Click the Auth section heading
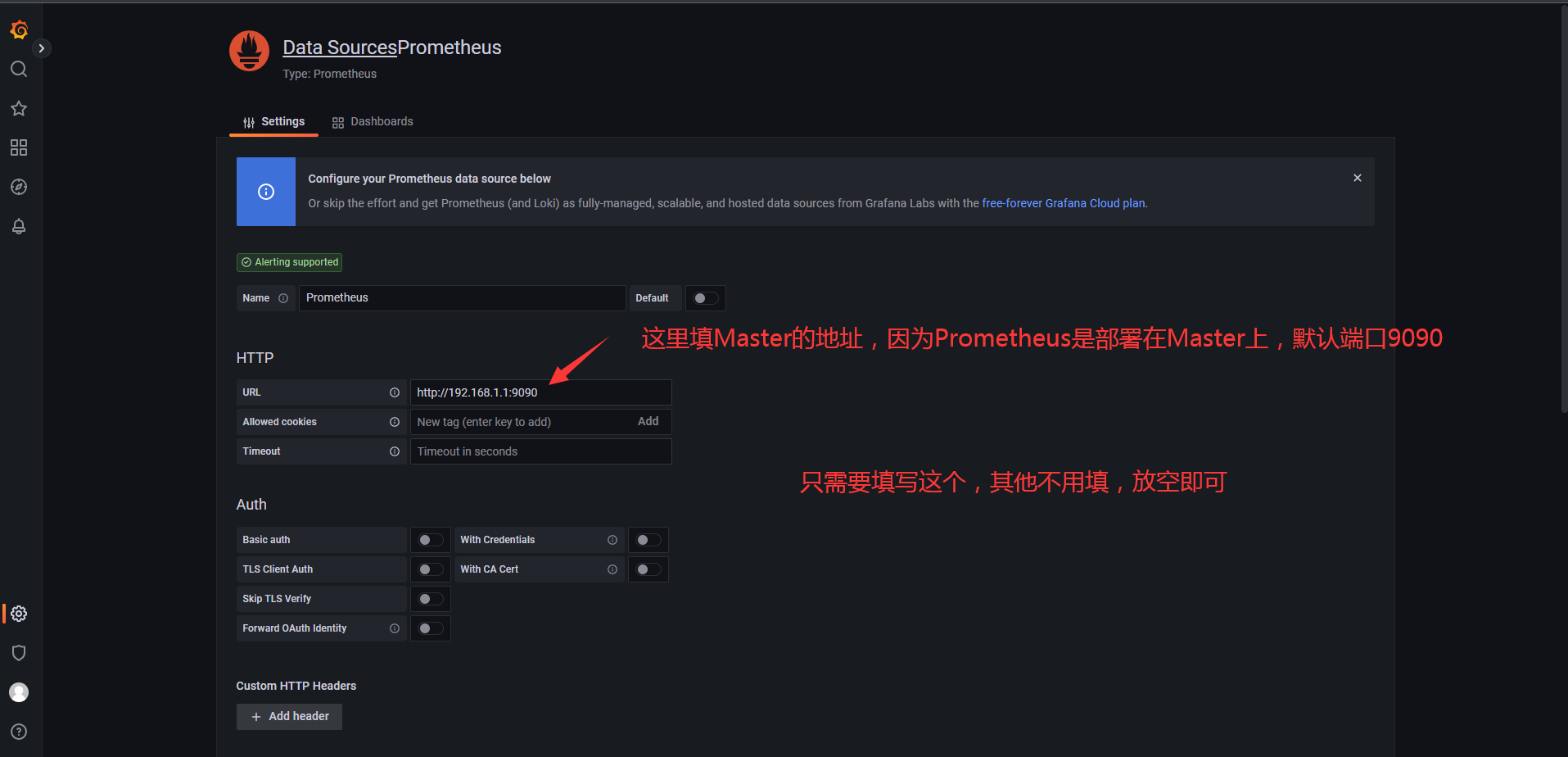 coord(251,505)
